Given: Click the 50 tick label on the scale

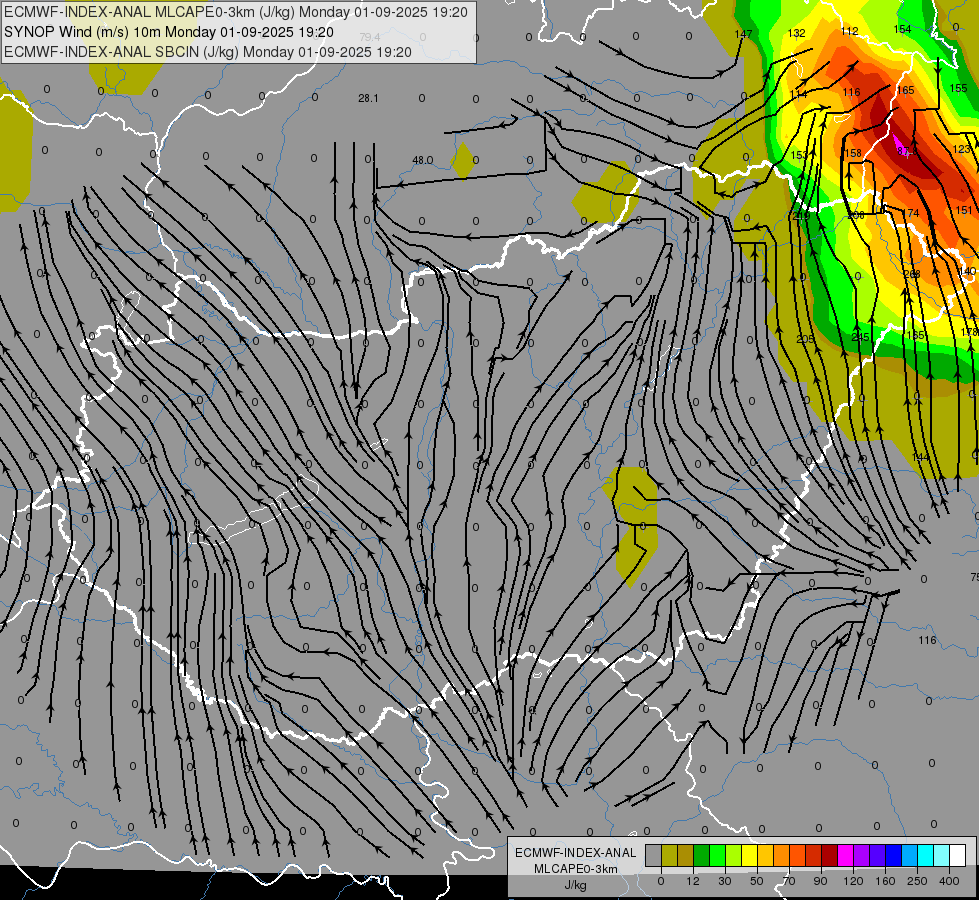Looking at the screenshot, I should (x=757, y=881).
